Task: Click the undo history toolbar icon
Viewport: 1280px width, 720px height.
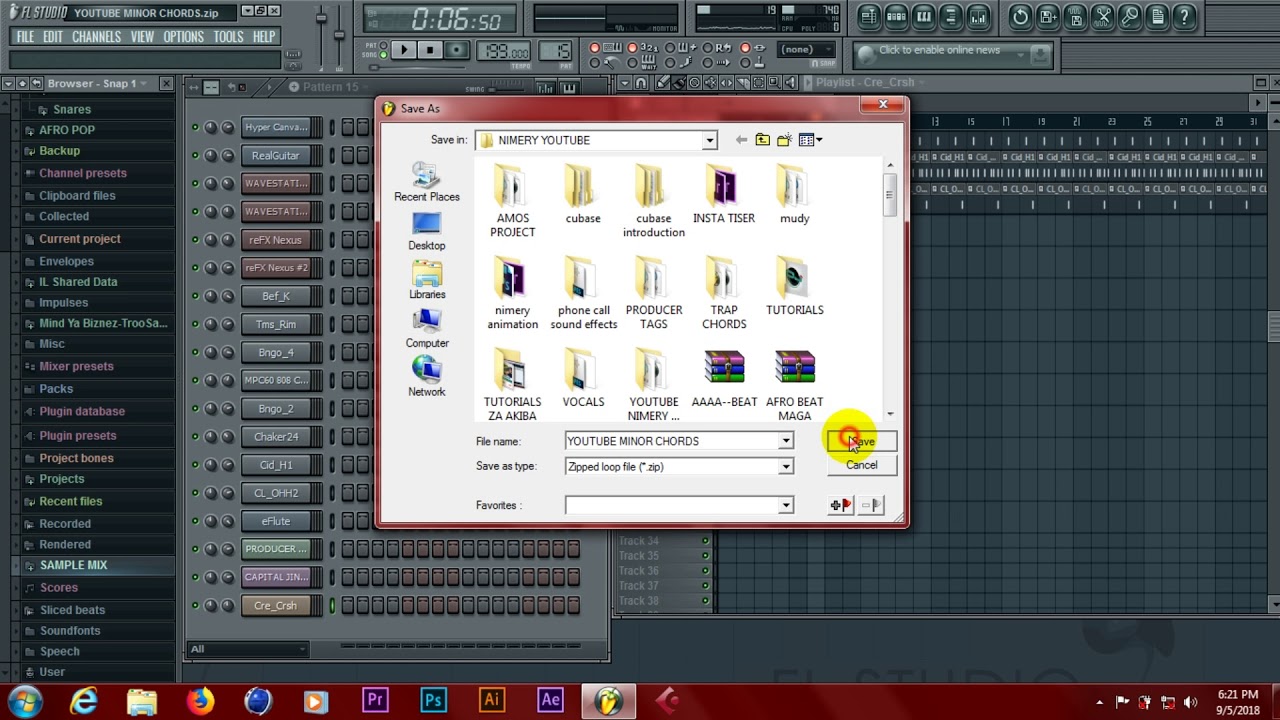Action: (1020, 16)
